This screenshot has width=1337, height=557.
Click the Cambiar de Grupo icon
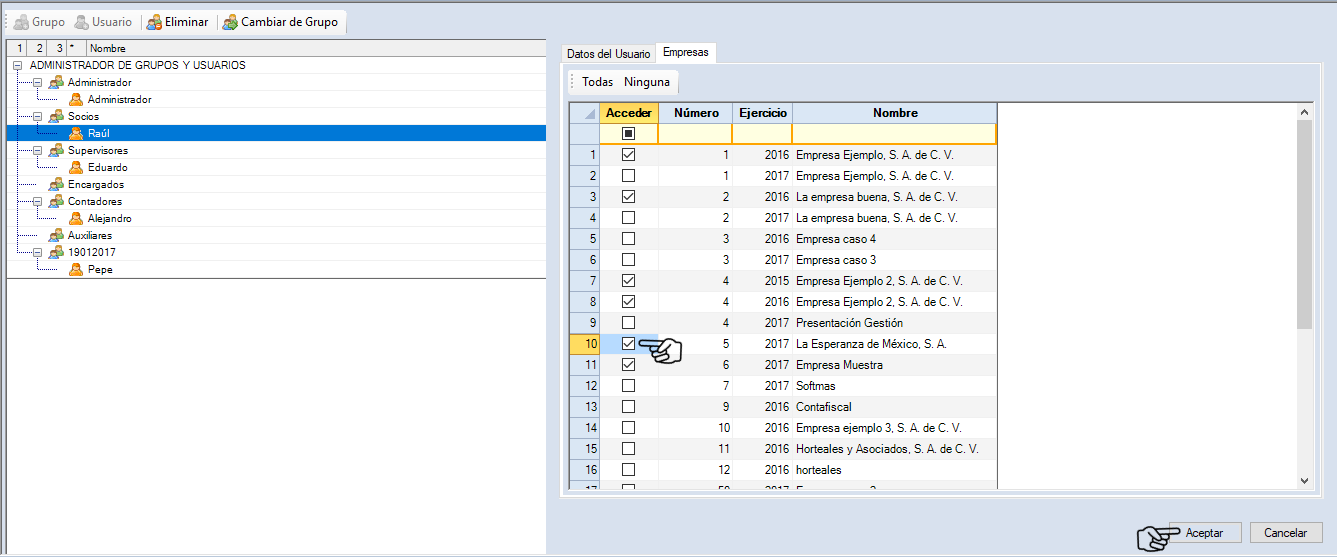[x=231, y=21]
